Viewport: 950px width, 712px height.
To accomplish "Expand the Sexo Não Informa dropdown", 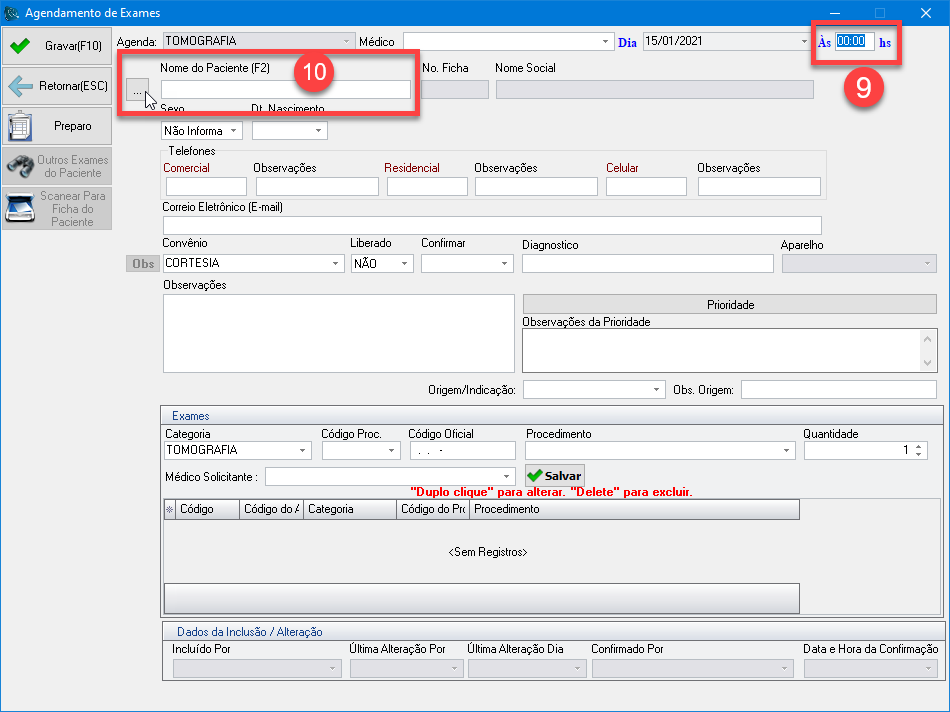I will (x=233, y=131).
